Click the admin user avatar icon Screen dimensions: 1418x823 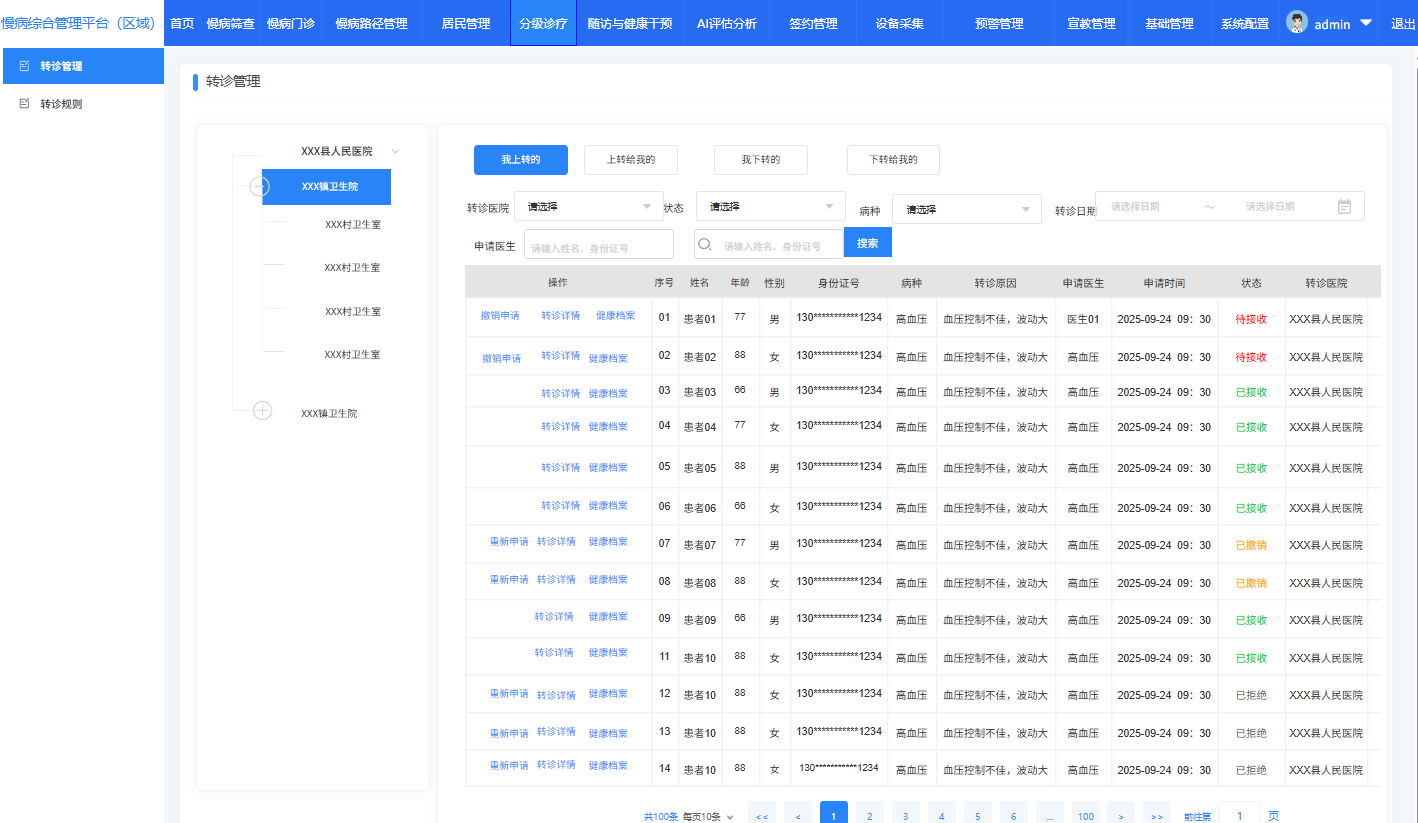click(x=1297, y=23)
